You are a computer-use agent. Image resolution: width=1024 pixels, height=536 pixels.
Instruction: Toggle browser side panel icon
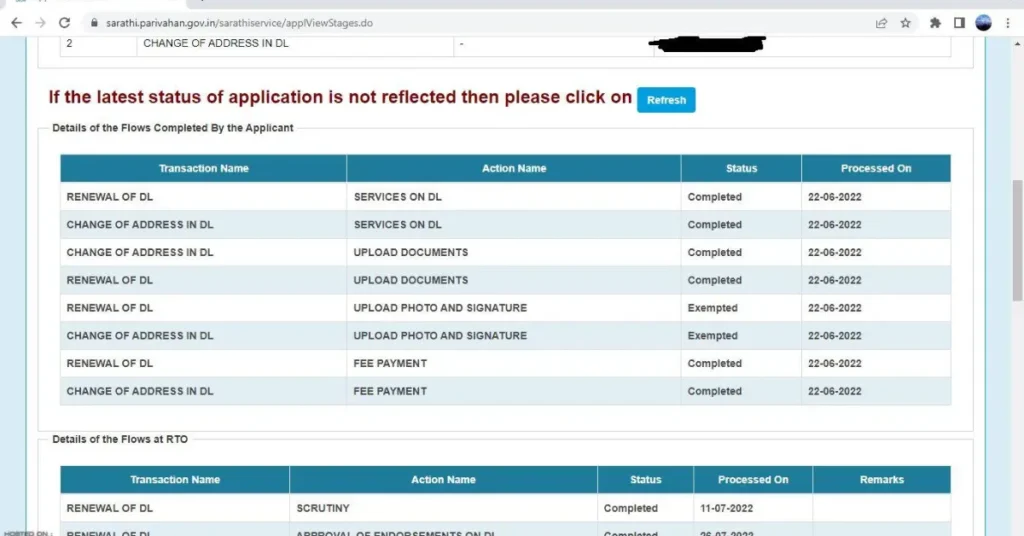[959, 23]
